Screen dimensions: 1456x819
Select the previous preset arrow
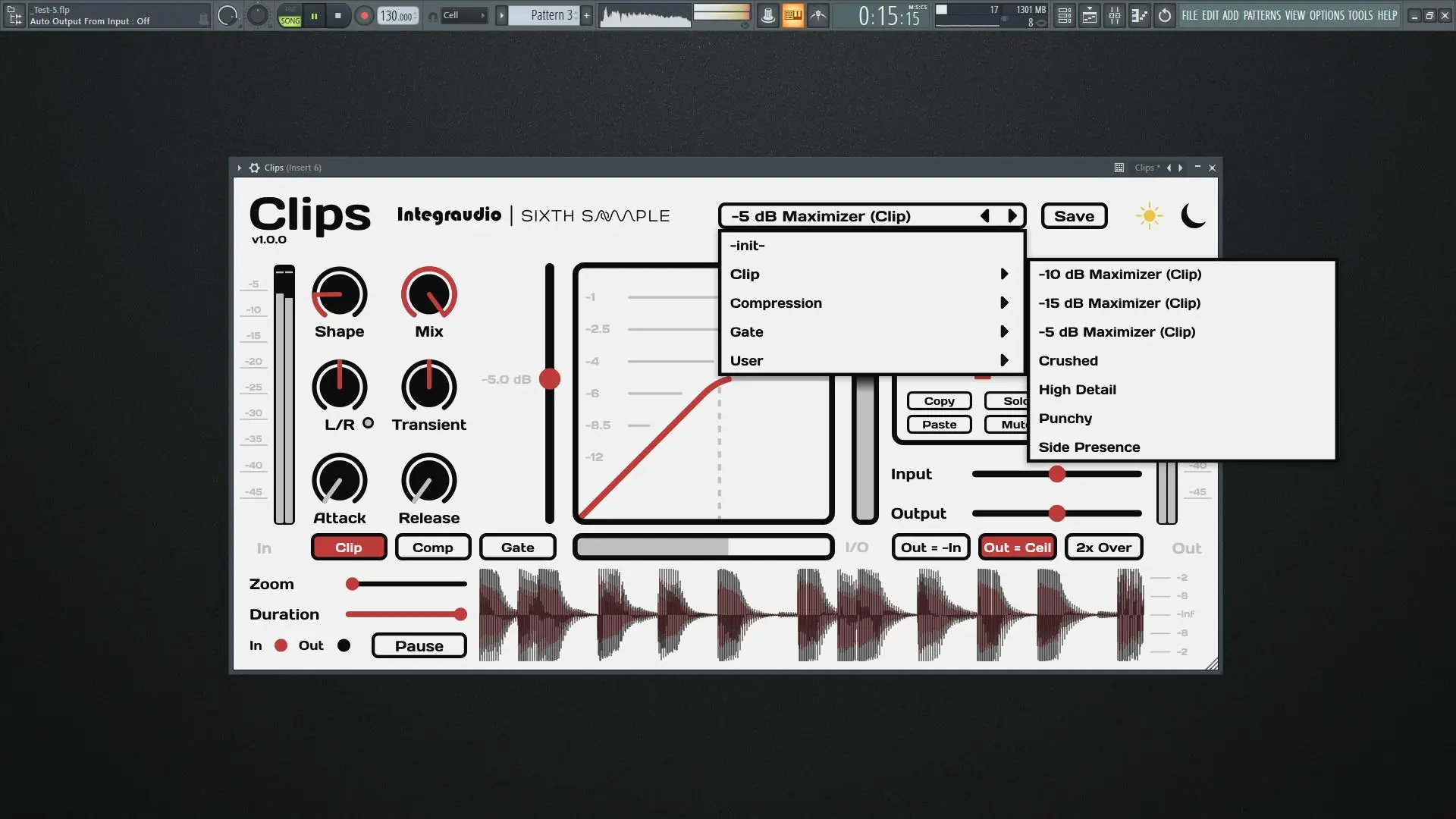coord(985,216)
